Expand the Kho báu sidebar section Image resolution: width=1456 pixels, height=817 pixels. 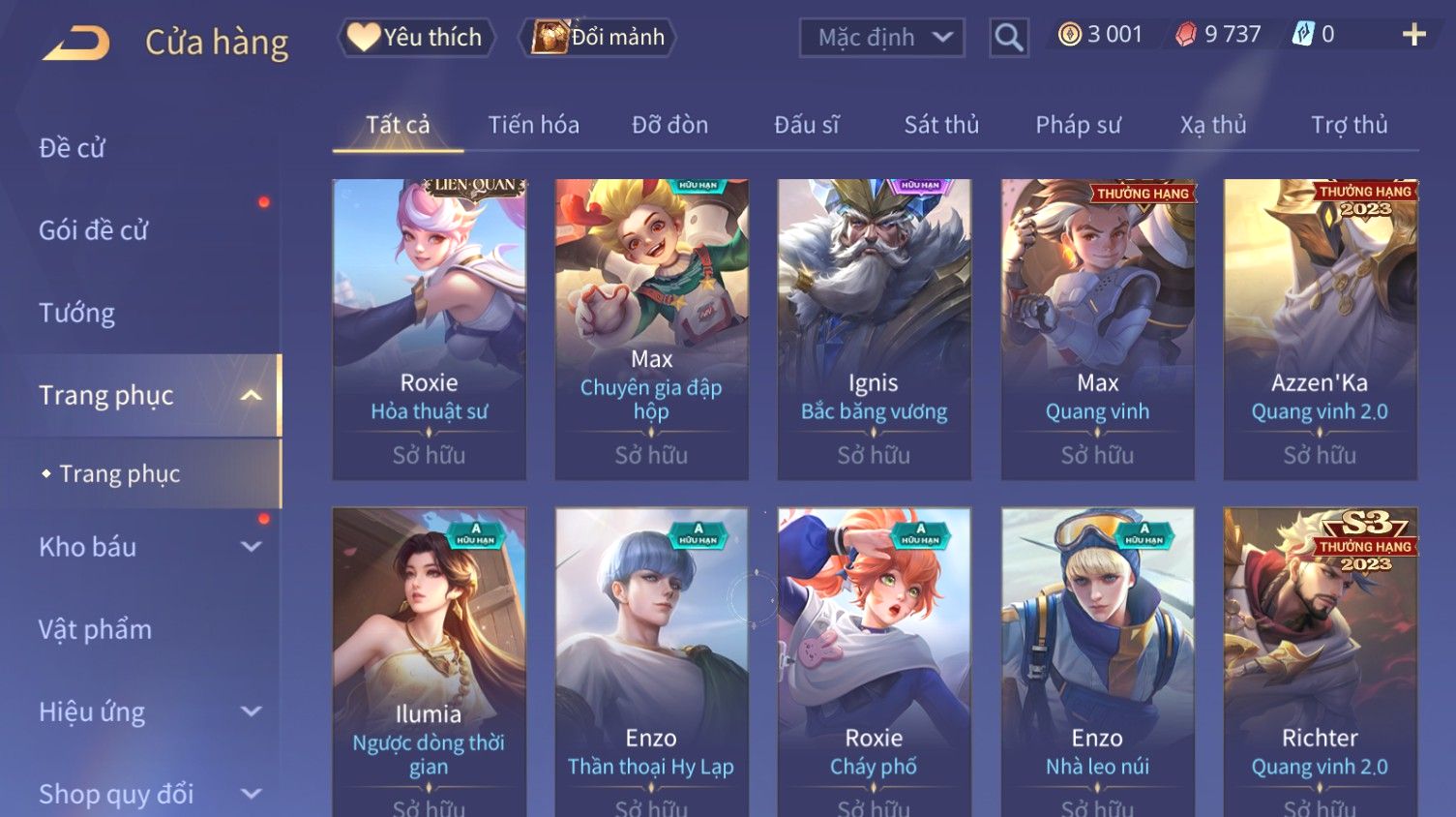(x=251, y=547)
